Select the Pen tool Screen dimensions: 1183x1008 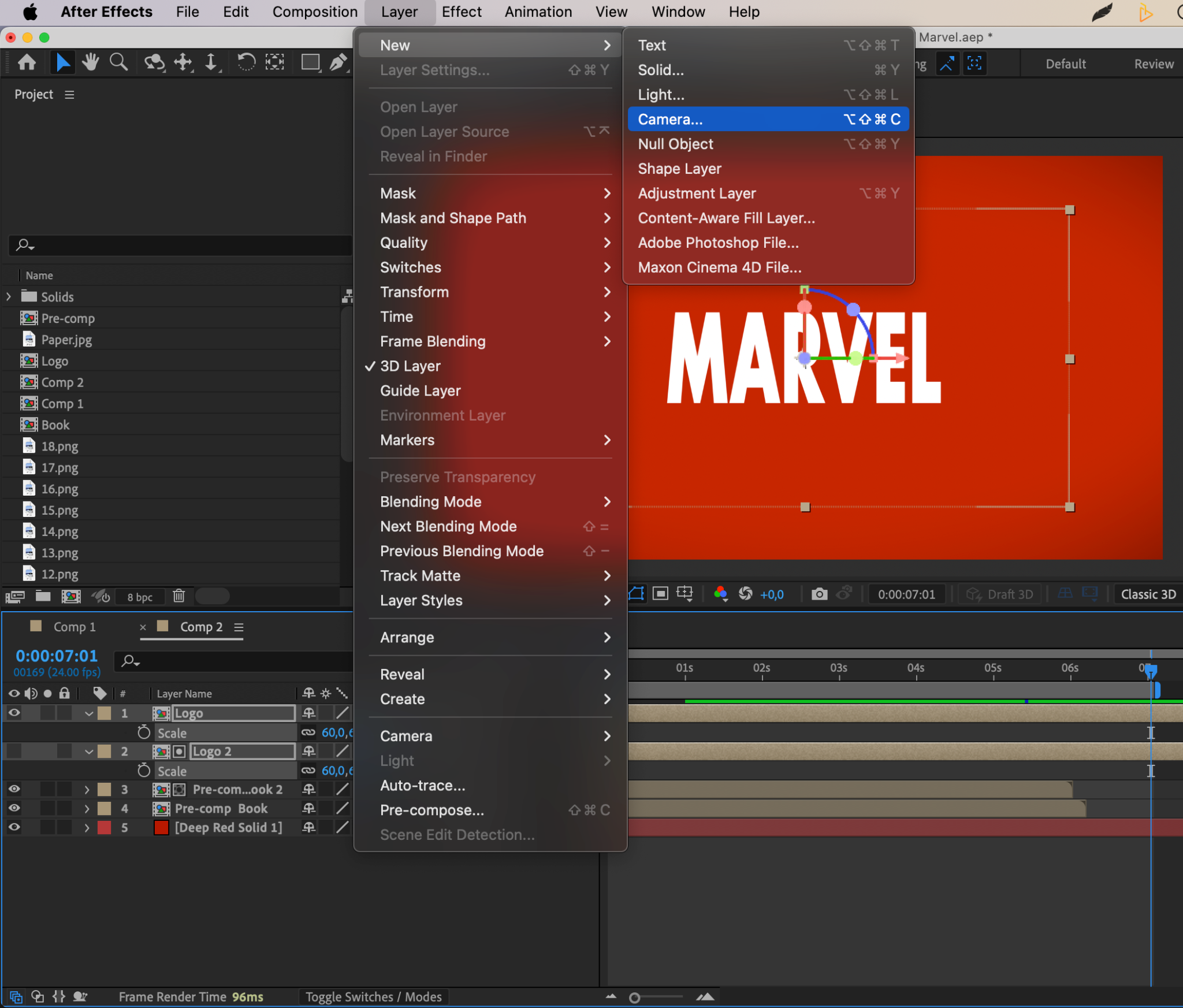[338, 62]
